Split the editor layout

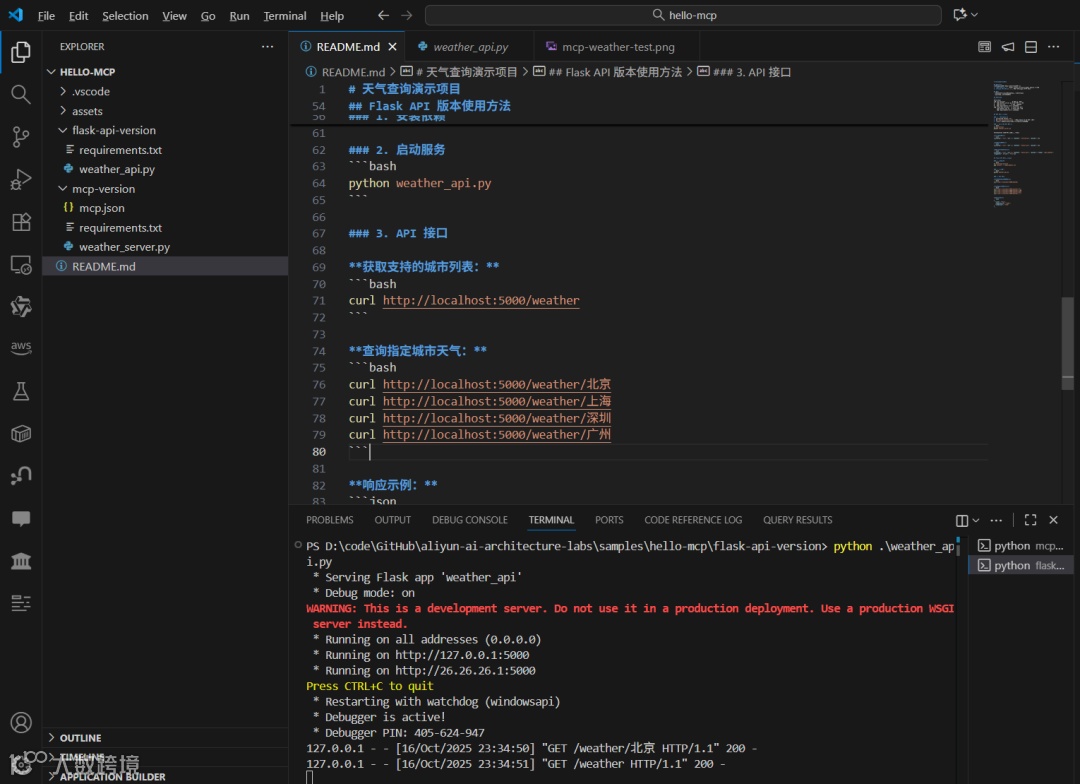(1031, 46)
